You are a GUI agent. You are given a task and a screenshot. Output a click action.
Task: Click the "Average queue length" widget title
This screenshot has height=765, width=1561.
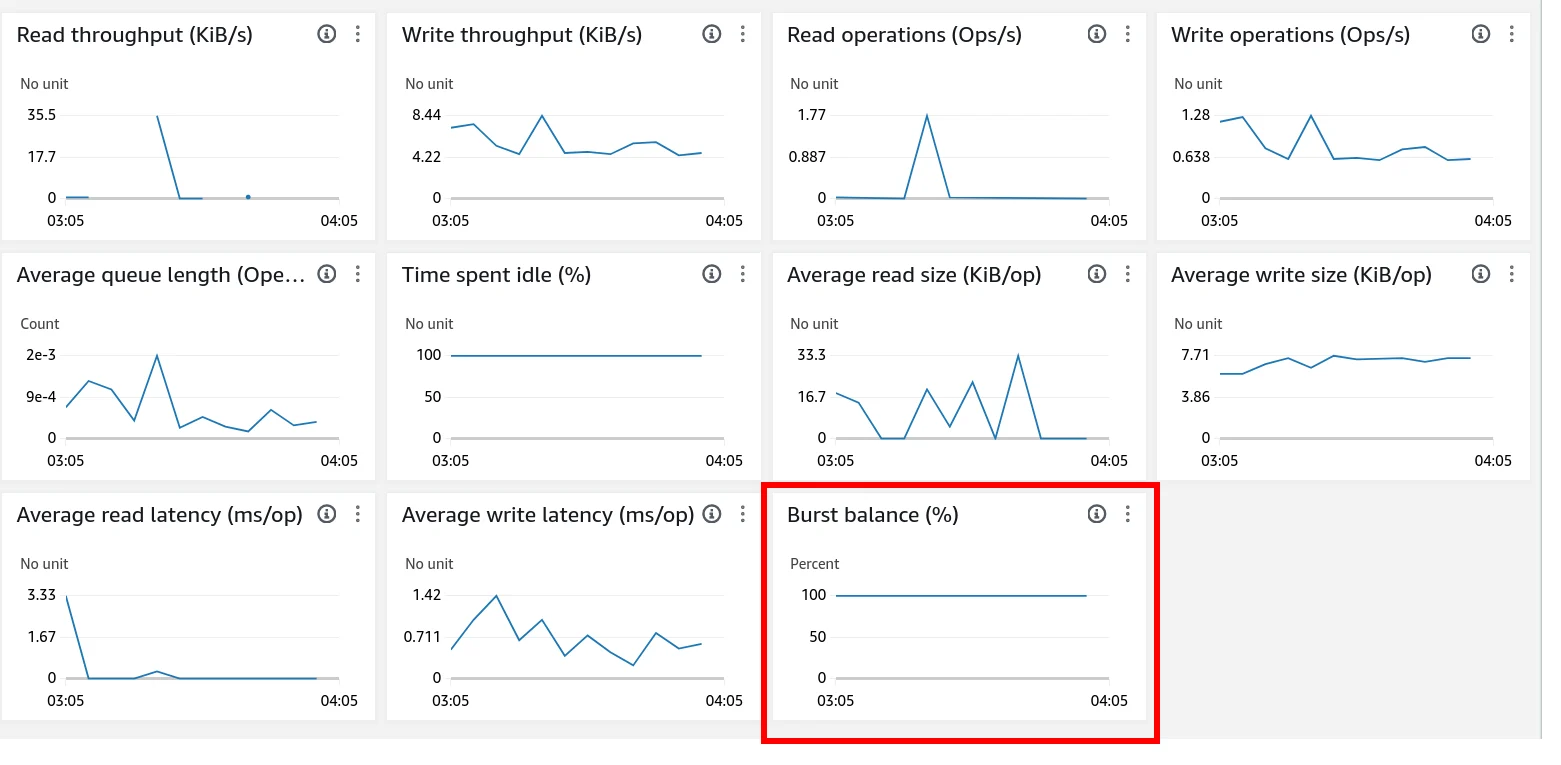point(162,275)
